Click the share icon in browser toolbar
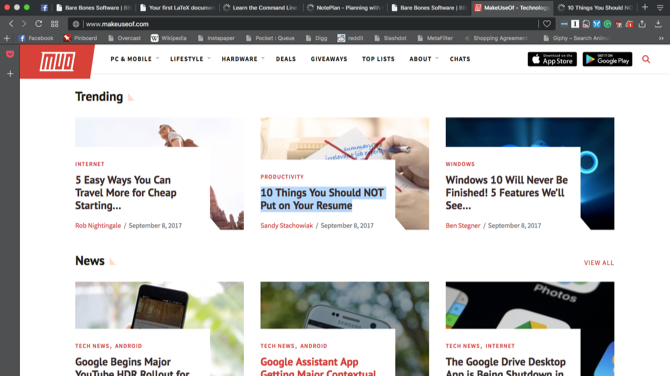670x376 pixels. click(642, 24)
